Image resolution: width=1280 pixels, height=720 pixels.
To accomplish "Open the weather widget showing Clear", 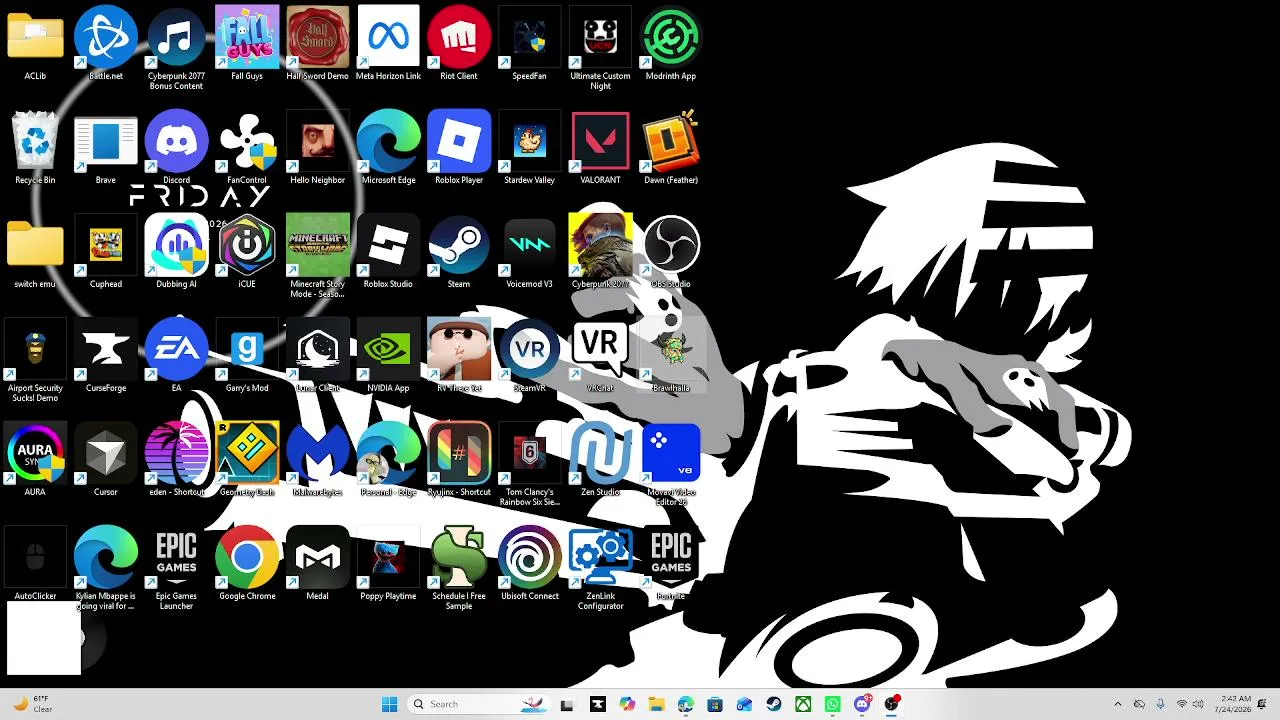I will (x=32, y=704).
